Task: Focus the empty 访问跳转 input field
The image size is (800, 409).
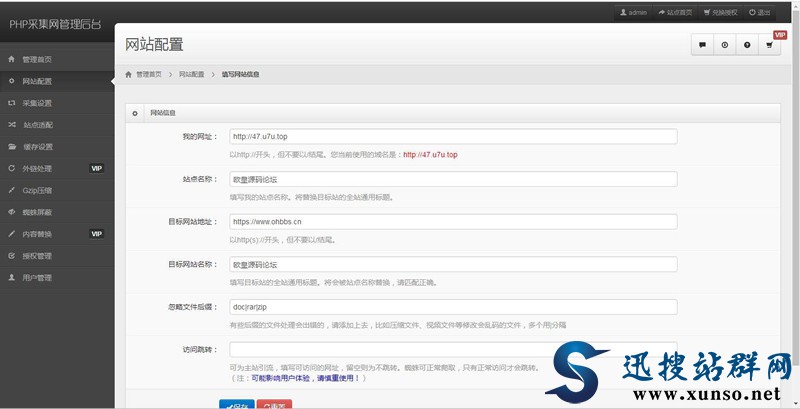Action: 453,350
